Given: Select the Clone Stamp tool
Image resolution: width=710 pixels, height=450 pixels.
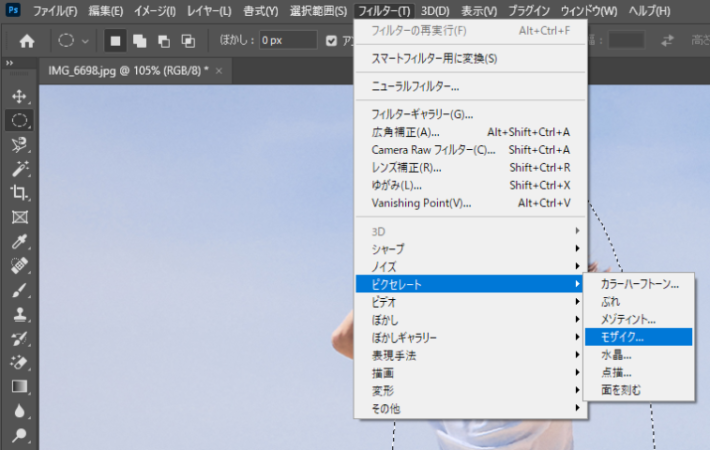Looking at the screenshot, I should (x=19, y=314).
